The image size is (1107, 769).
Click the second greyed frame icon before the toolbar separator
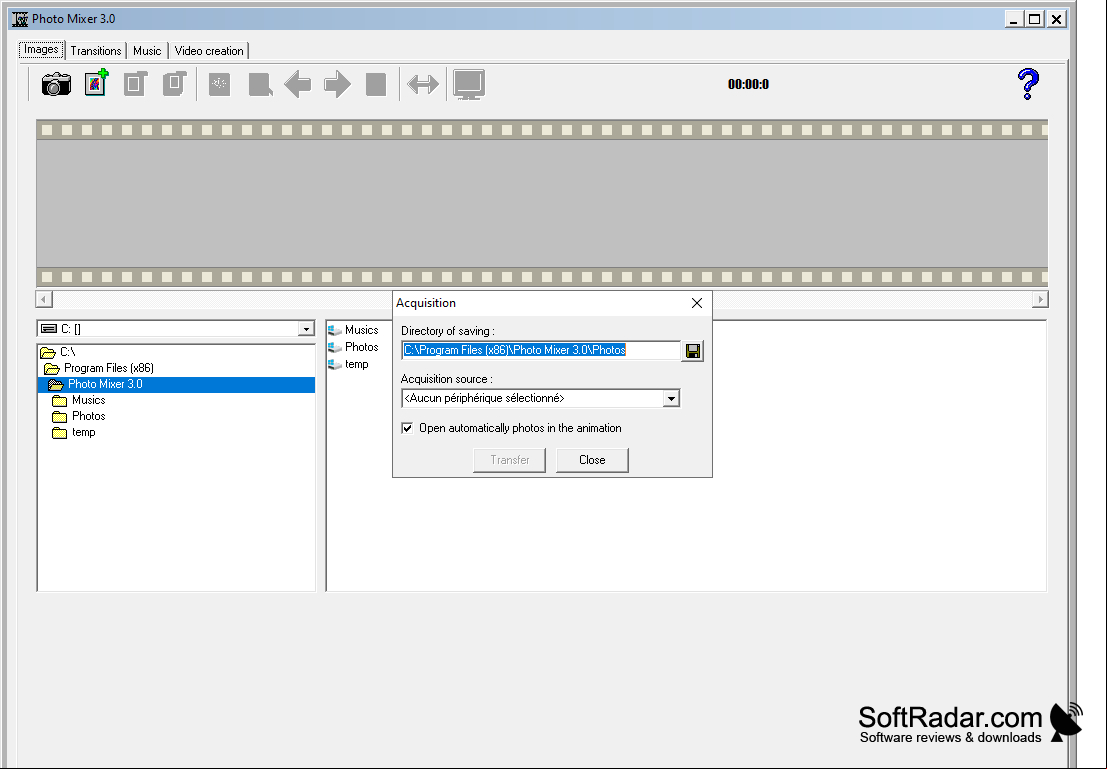[174, 83]
